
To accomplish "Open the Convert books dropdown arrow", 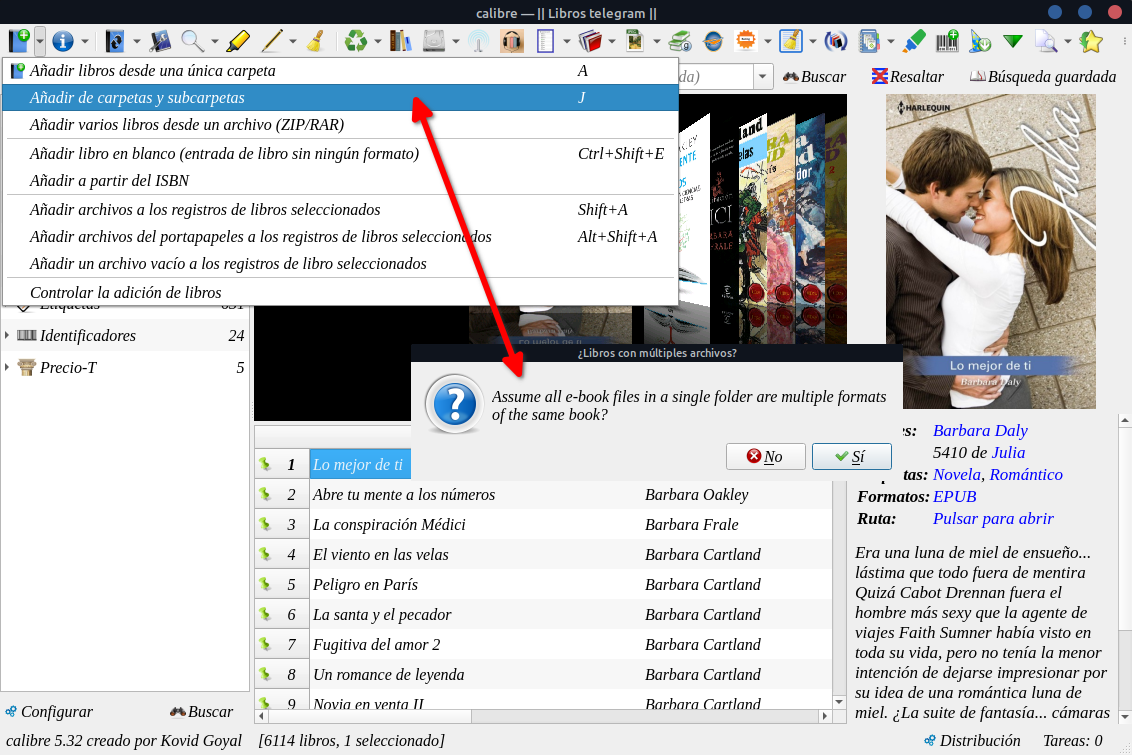I will 136,41.
